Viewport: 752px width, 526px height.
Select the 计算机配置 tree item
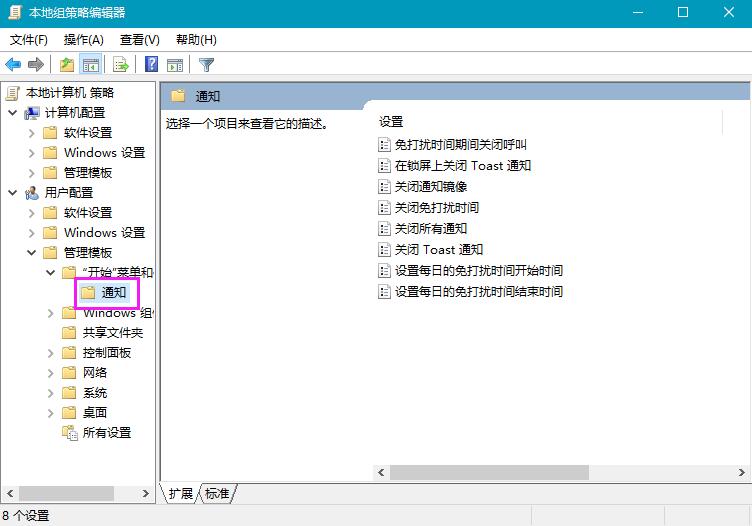click(75, 113)
